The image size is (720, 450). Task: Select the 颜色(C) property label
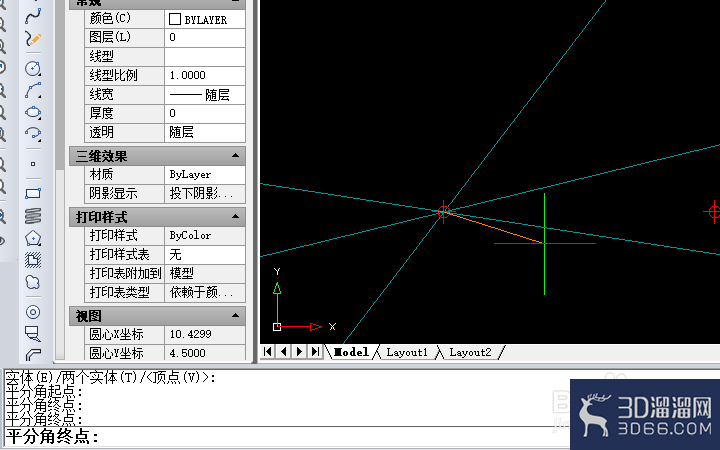[x=110, y=19]
